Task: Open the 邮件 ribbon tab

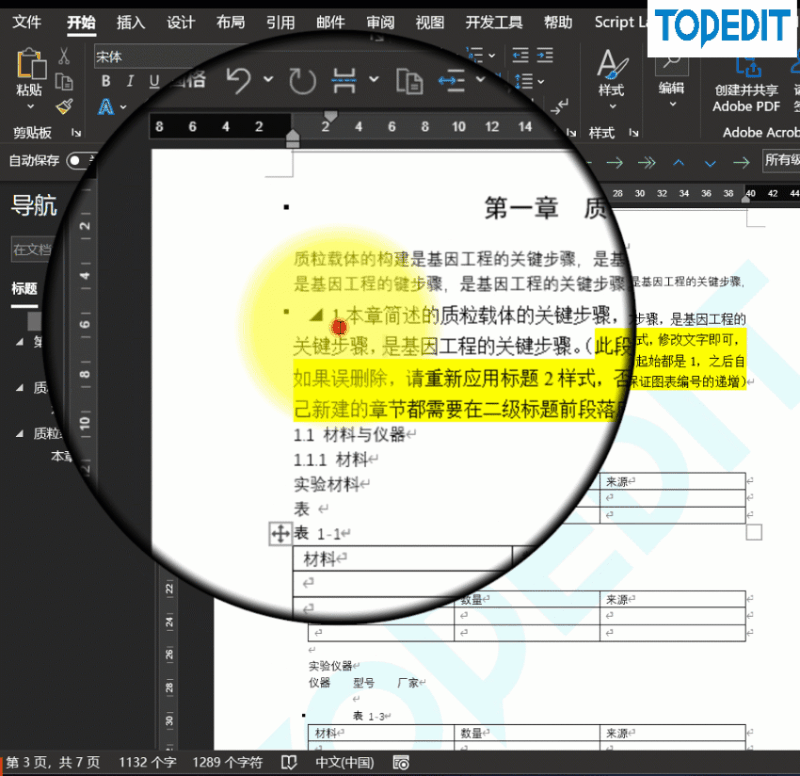Action: pos(330,22)
